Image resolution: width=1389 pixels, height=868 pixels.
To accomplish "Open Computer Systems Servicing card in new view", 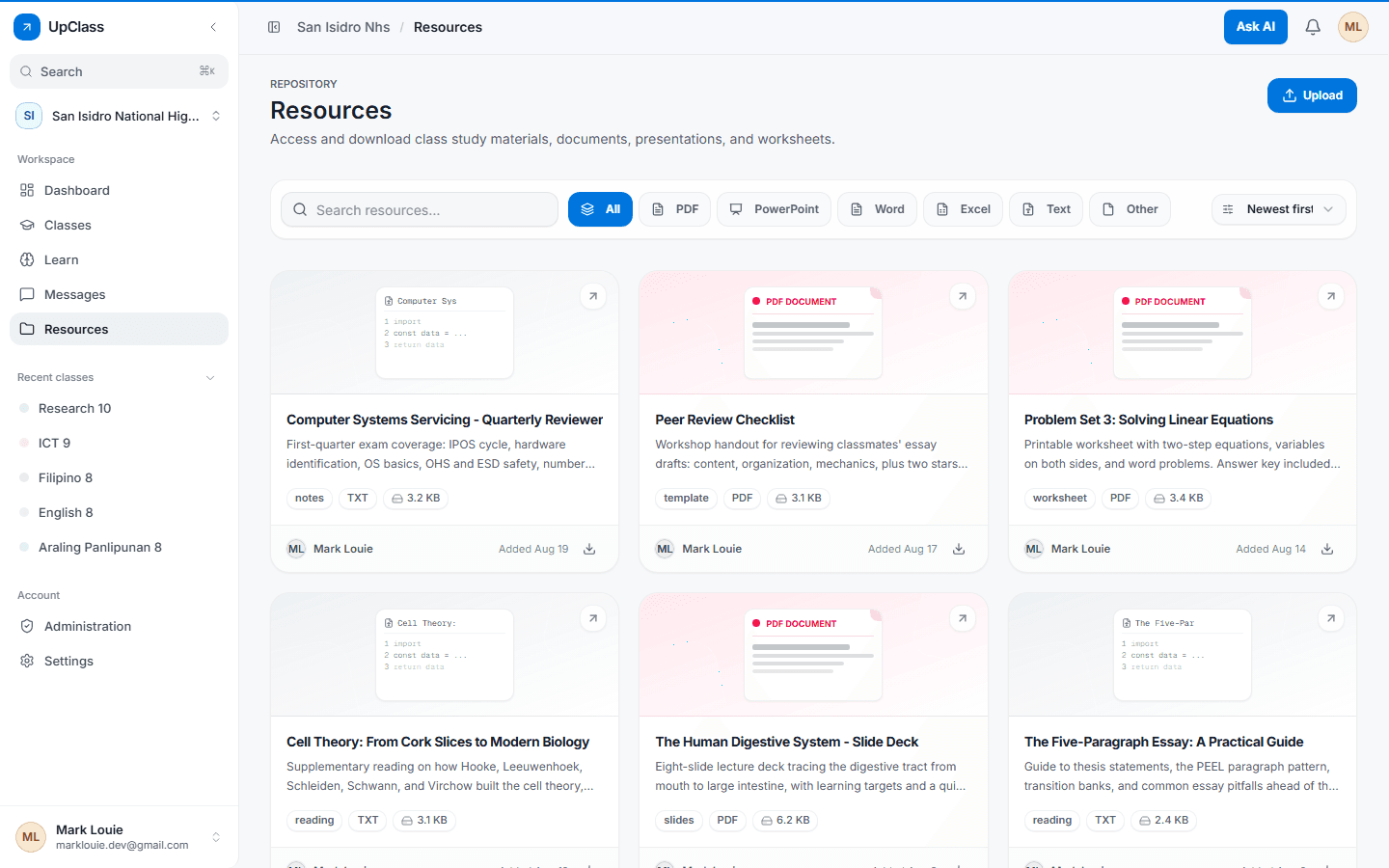I will coord(593,296).
